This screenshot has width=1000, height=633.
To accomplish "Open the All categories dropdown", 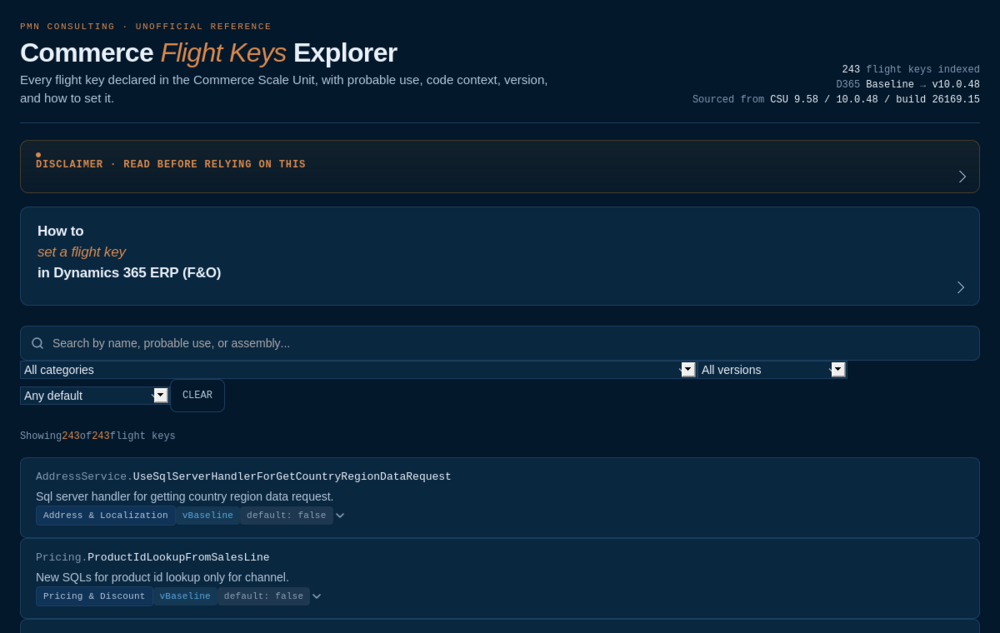I will tap(358, 370).
